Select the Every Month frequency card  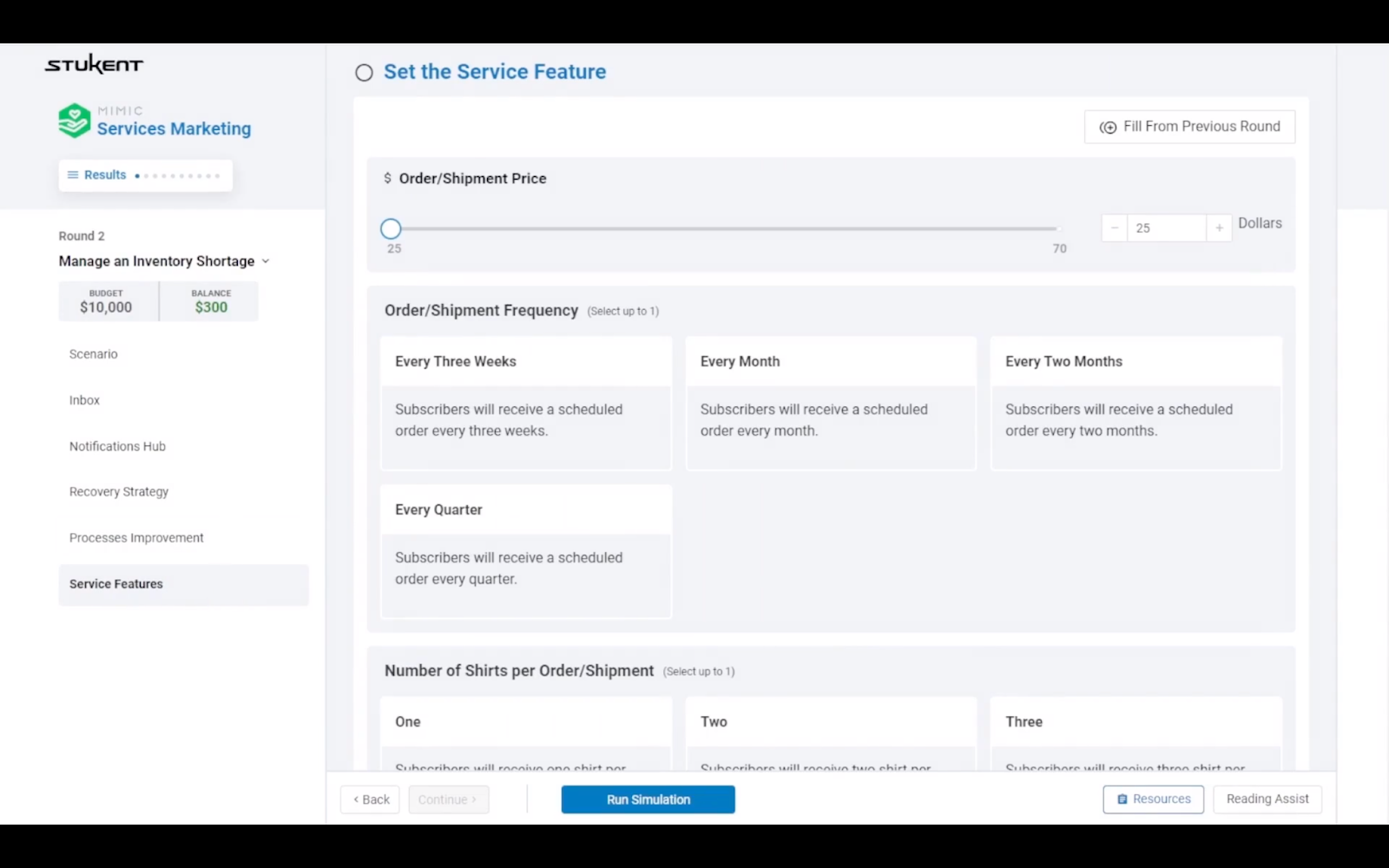[x=831, y=403]
